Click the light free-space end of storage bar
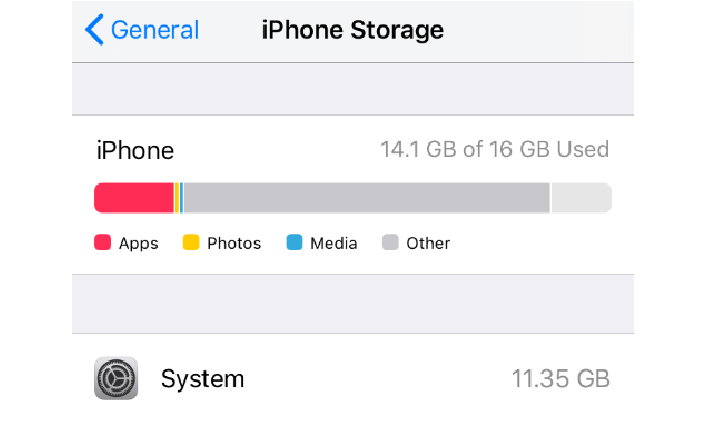Image resolution: width=707 pixels, height=423 pixels. click(581, 198)
